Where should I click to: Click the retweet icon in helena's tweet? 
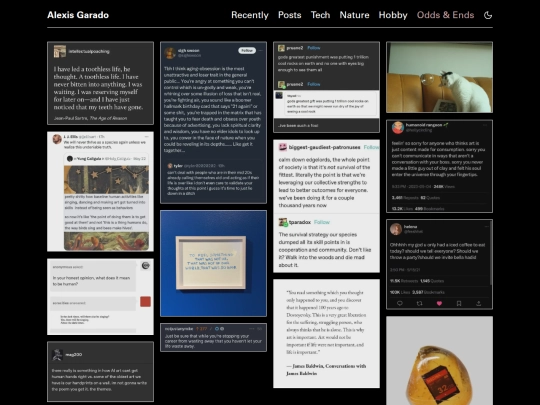419,303
